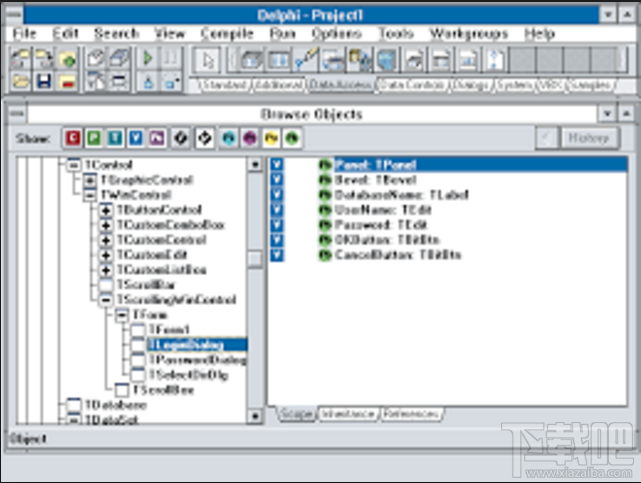This screenshot has width=641, height=483.
Task: Click the Open File folder icon
Action: (20, 81)
